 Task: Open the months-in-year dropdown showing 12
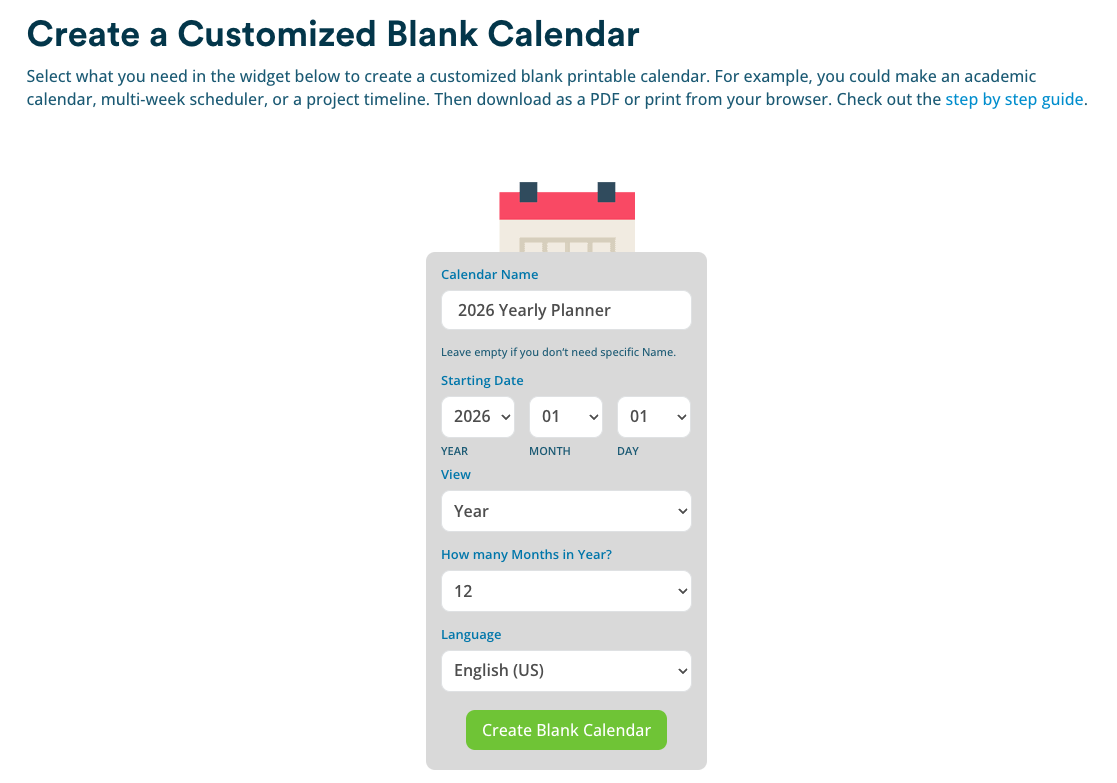click(566, 591)
